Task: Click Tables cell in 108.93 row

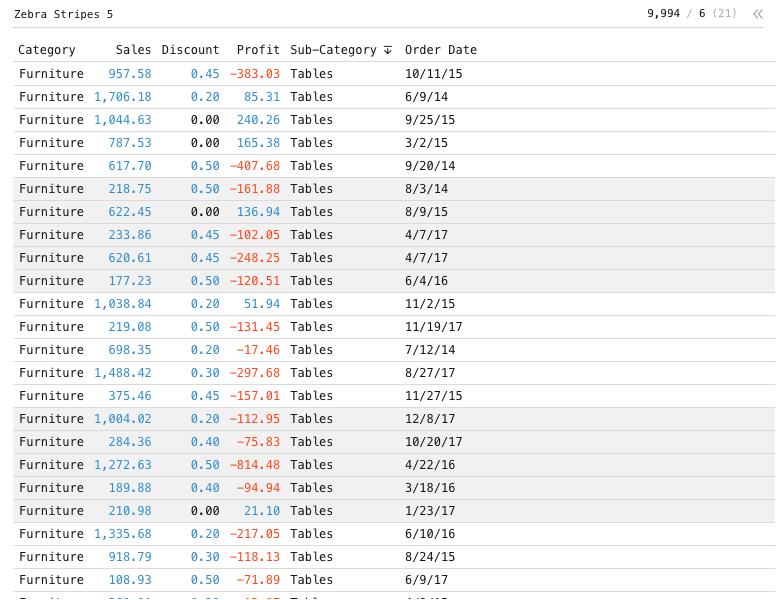Action: tap(311, 580)
